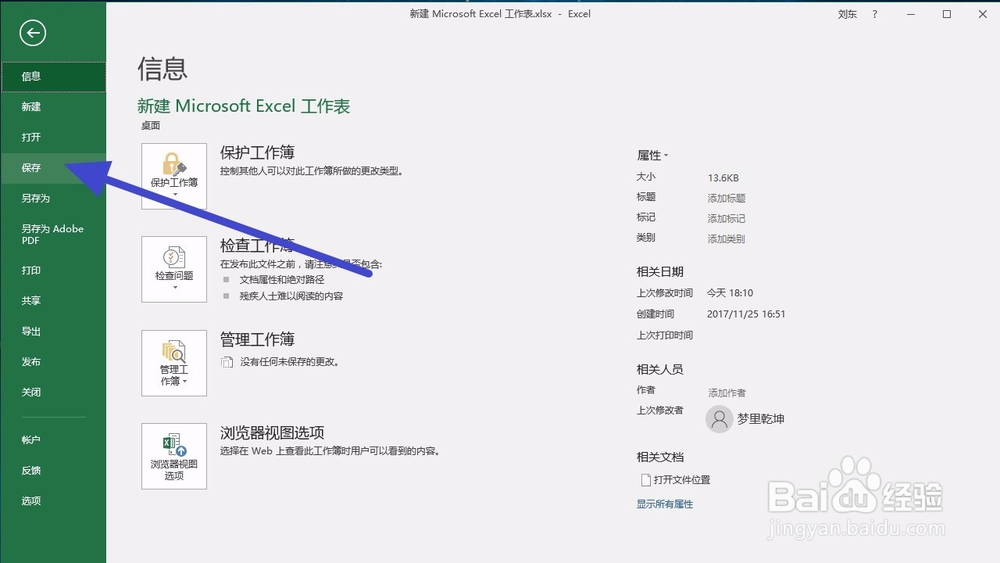Choose Save (保存) in the sidebar
Screen dimensions: 1000x563
pyautogui.click(x=53, y=168)
